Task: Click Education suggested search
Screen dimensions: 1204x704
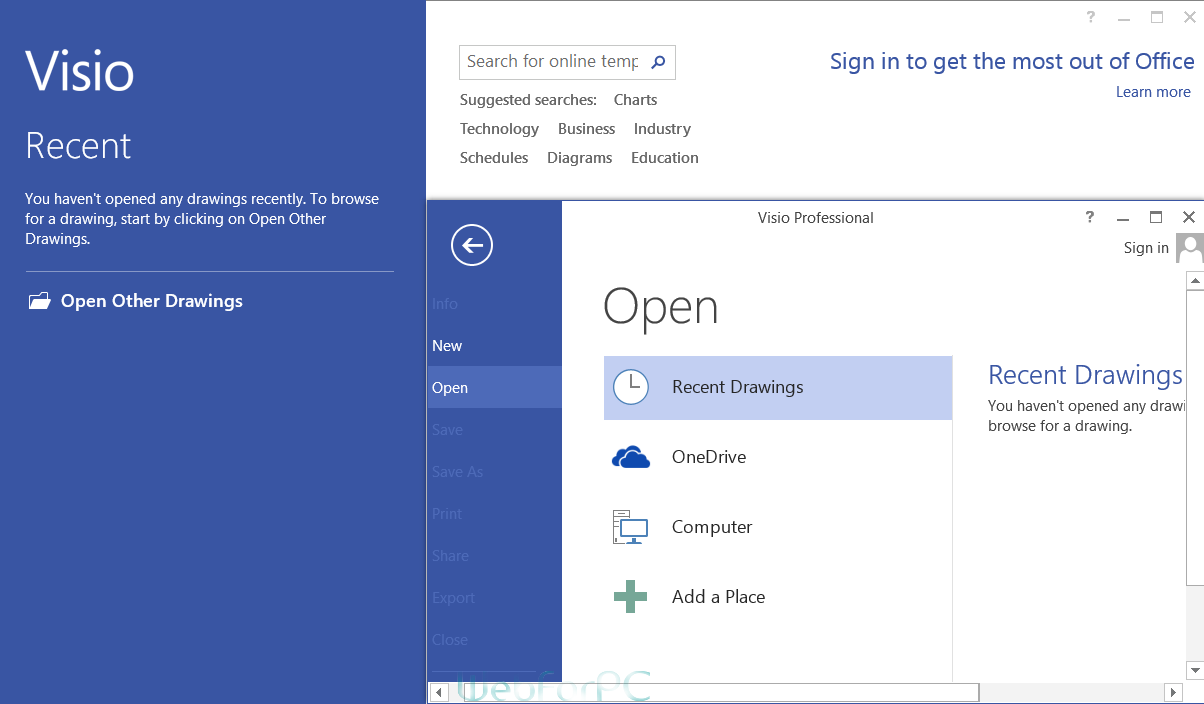Action: click(x=665, y=158)
